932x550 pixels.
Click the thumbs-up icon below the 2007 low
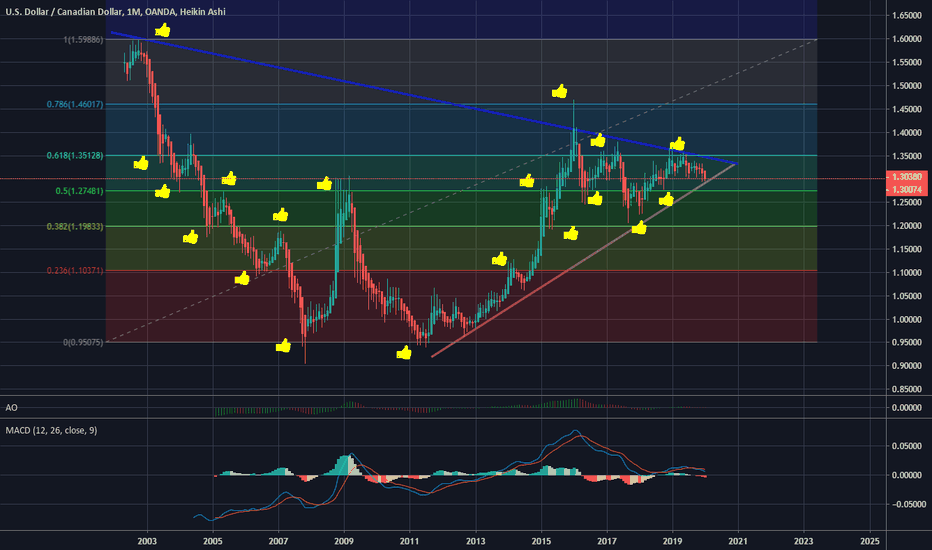pyautogui.click(x=283, y=346)
